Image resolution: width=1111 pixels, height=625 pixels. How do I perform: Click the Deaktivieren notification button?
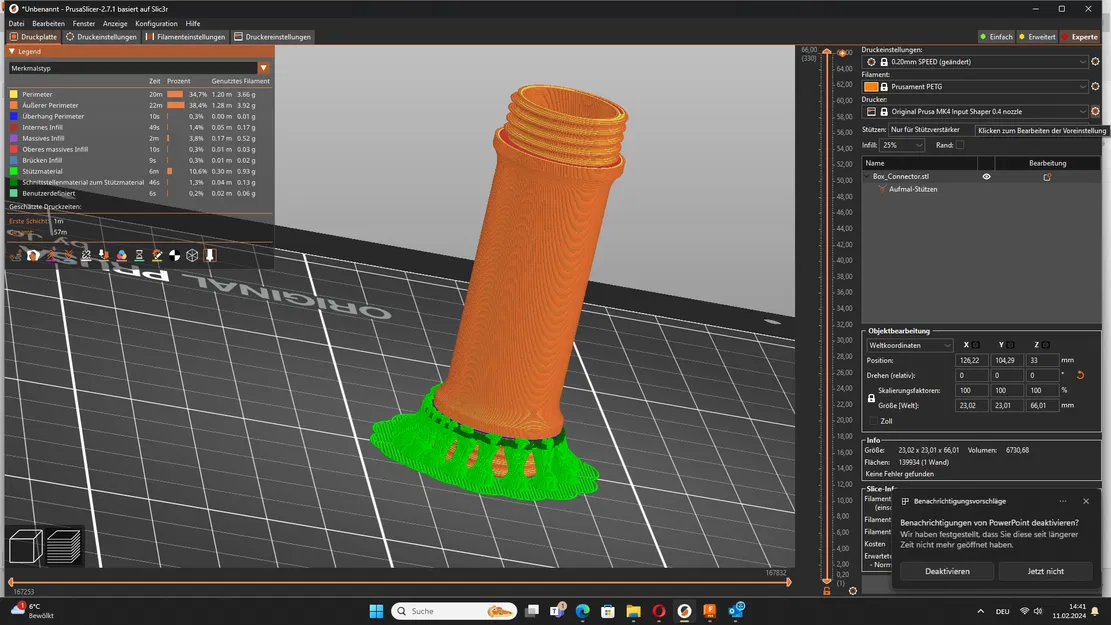(947, 571)
